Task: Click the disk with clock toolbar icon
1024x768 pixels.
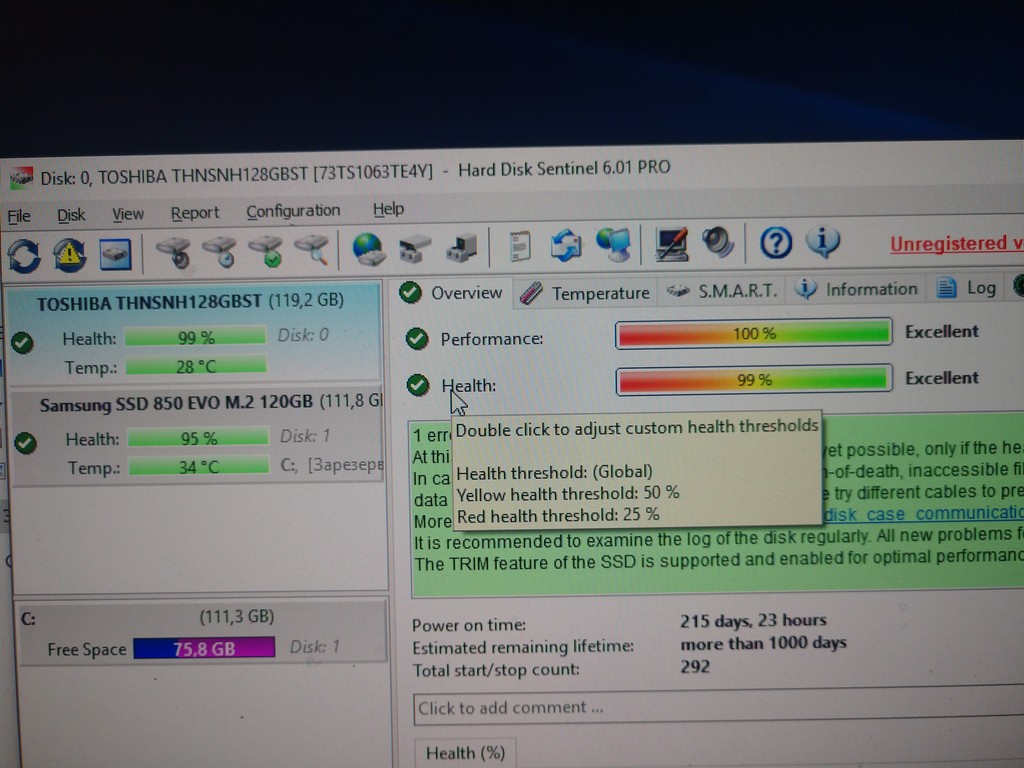Action: 219,251
